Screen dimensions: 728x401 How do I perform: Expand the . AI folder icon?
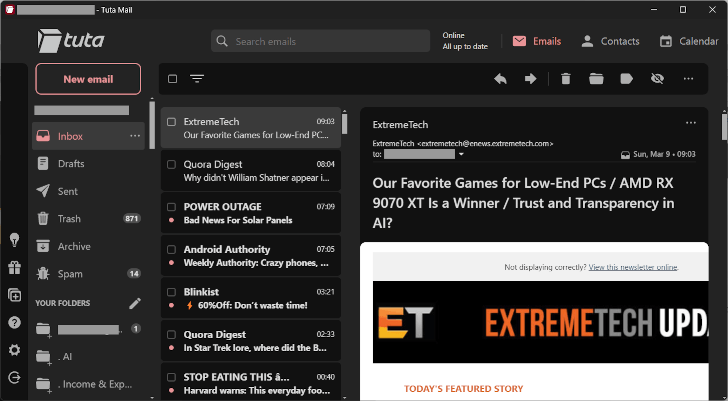coord(44,357)
